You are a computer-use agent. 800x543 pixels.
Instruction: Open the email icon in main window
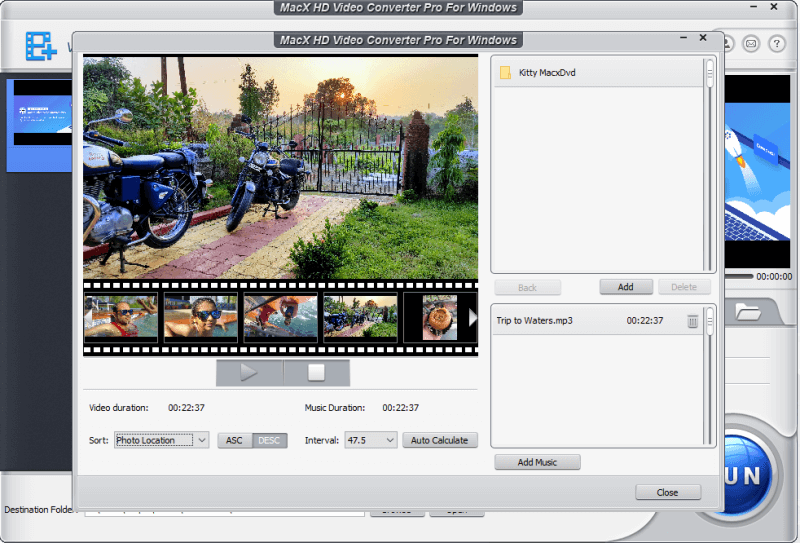point(751,43)
